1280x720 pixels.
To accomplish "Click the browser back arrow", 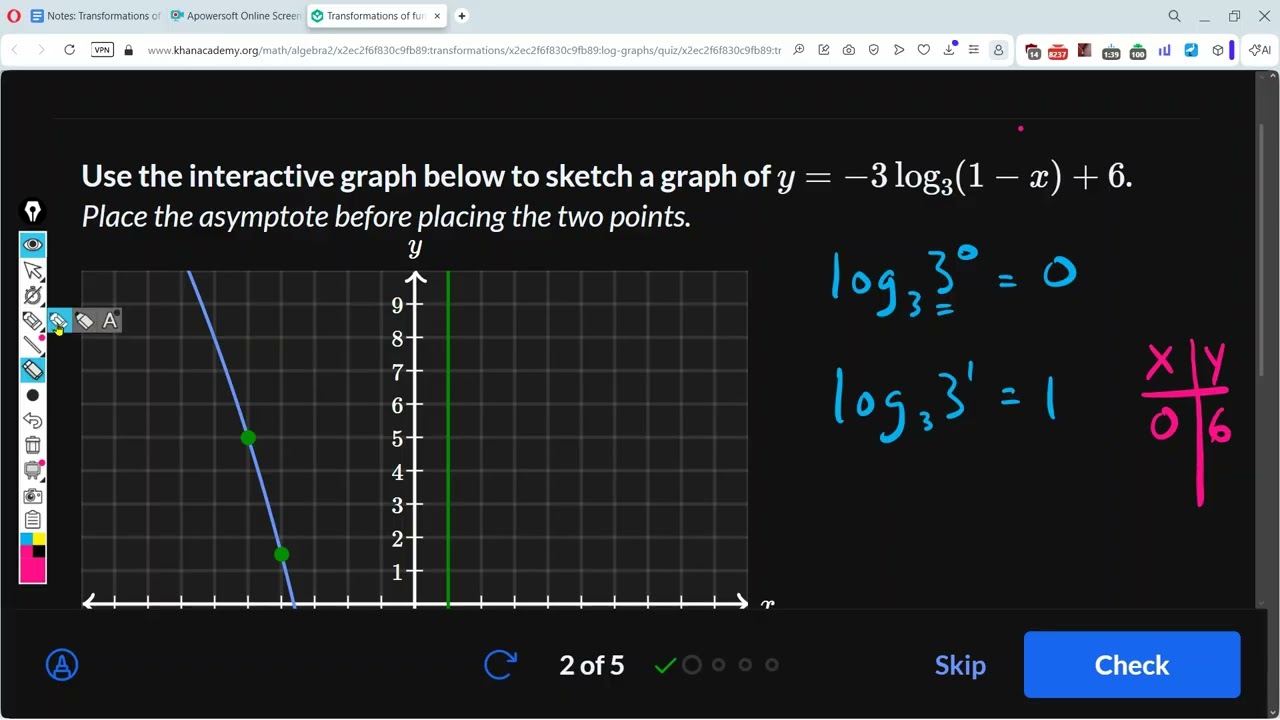I will [15, 50].
